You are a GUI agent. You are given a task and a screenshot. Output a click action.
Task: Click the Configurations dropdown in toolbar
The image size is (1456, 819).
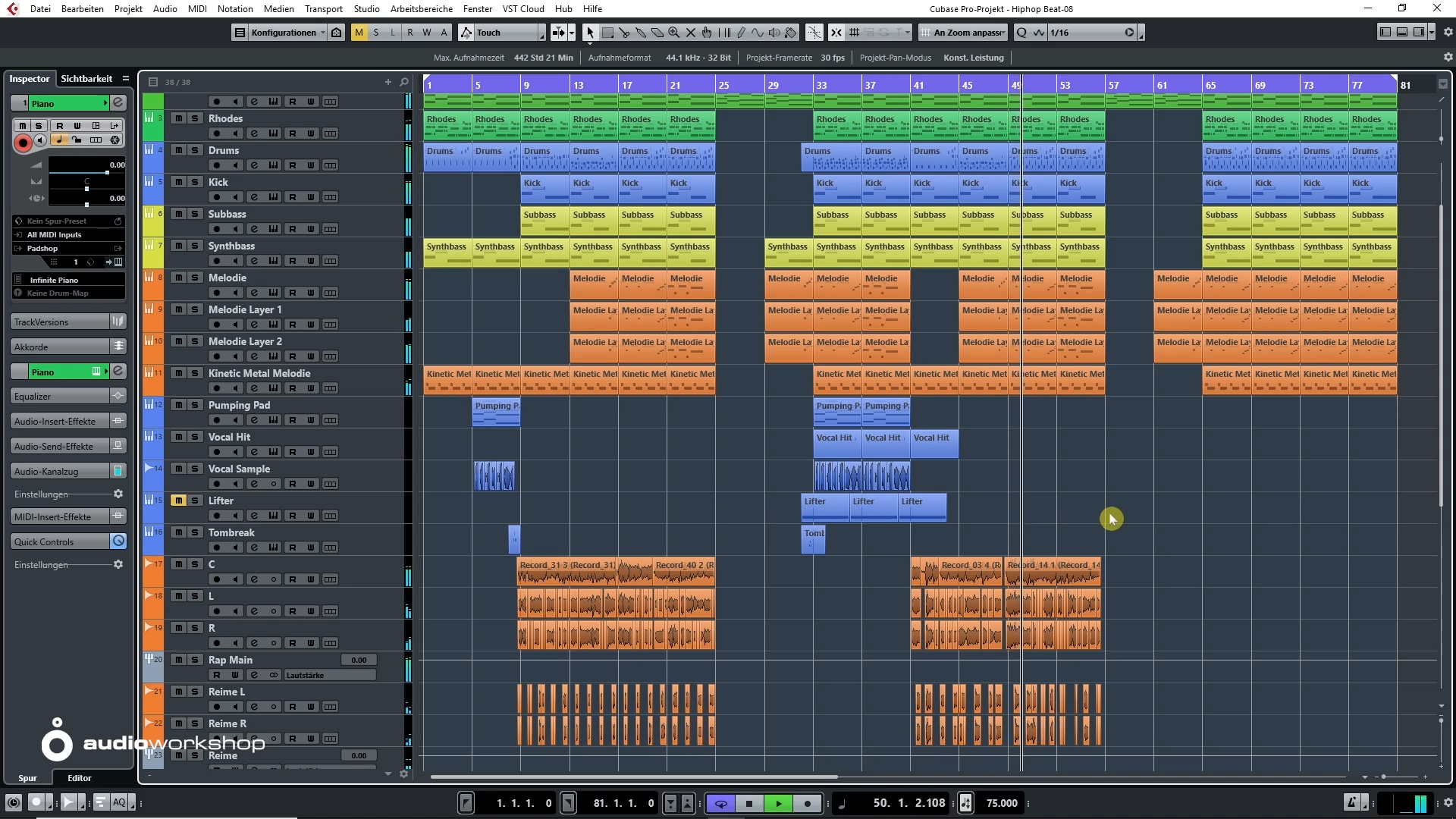[283, 32]
